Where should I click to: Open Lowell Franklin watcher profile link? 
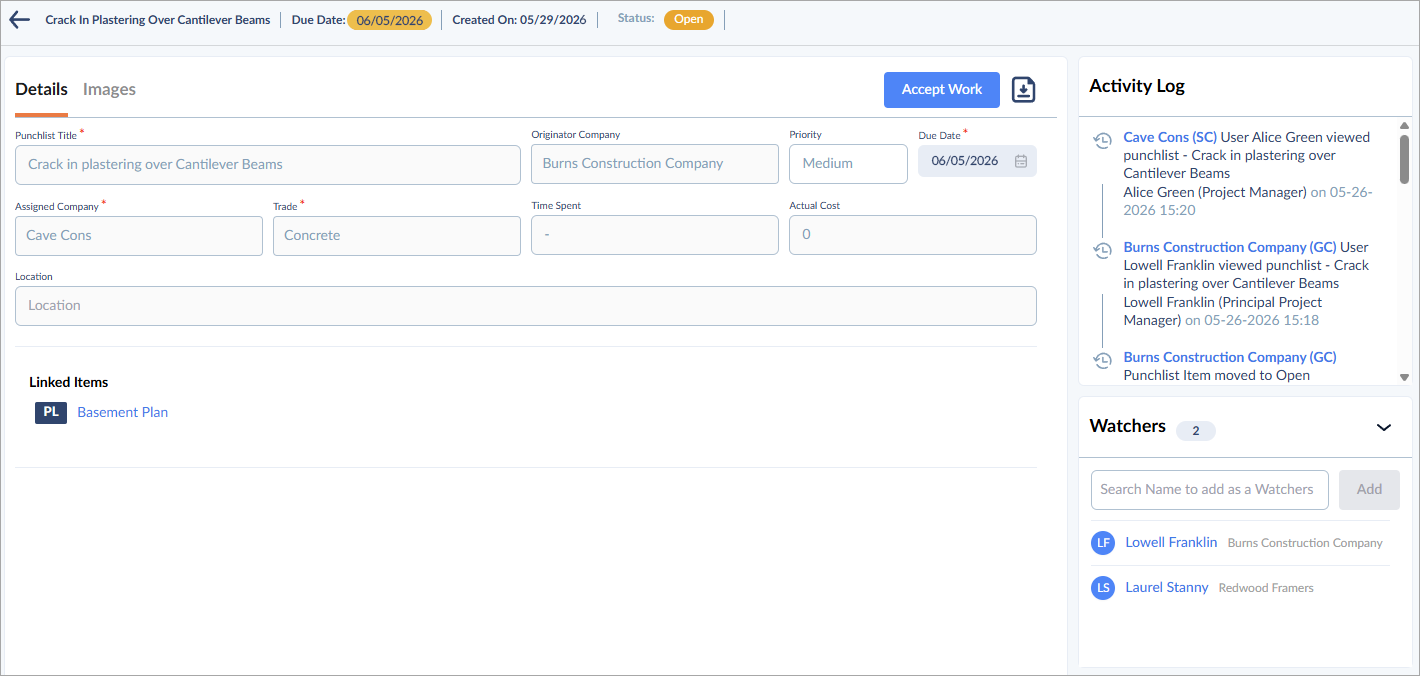(1171, 543)
